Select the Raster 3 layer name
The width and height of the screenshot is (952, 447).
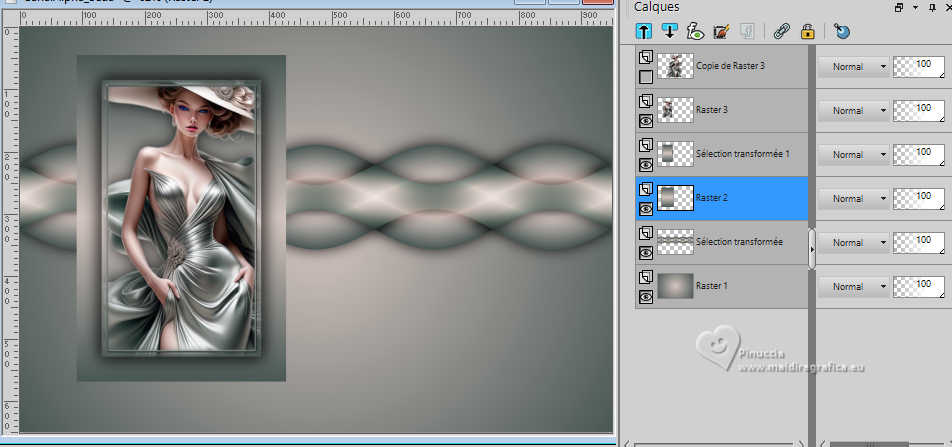tap(712, 110)
